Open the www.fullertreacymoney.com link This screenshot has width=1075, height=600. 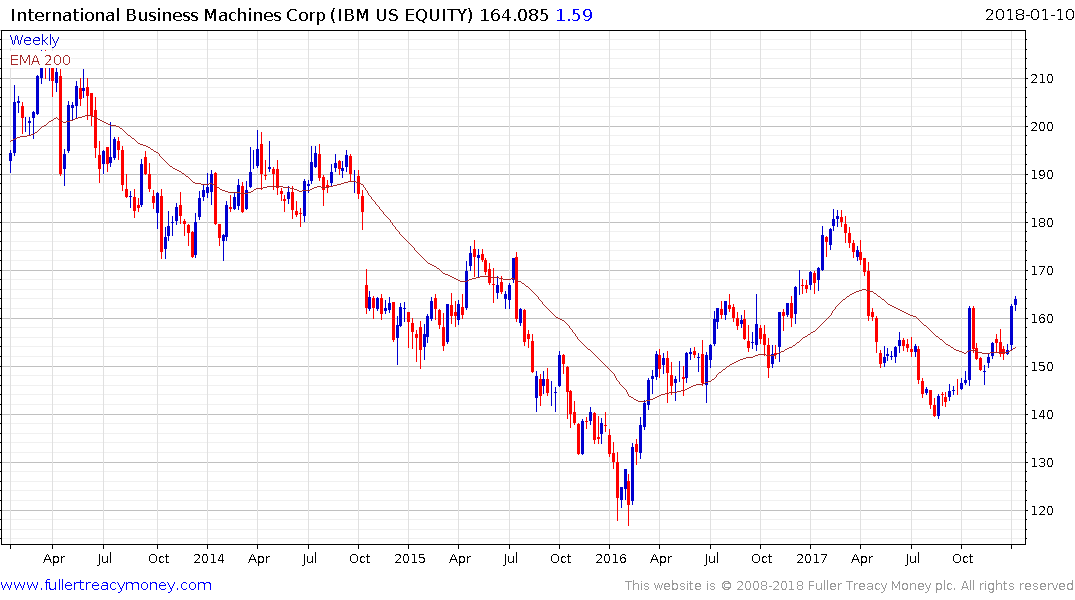[x=106, y=585]
